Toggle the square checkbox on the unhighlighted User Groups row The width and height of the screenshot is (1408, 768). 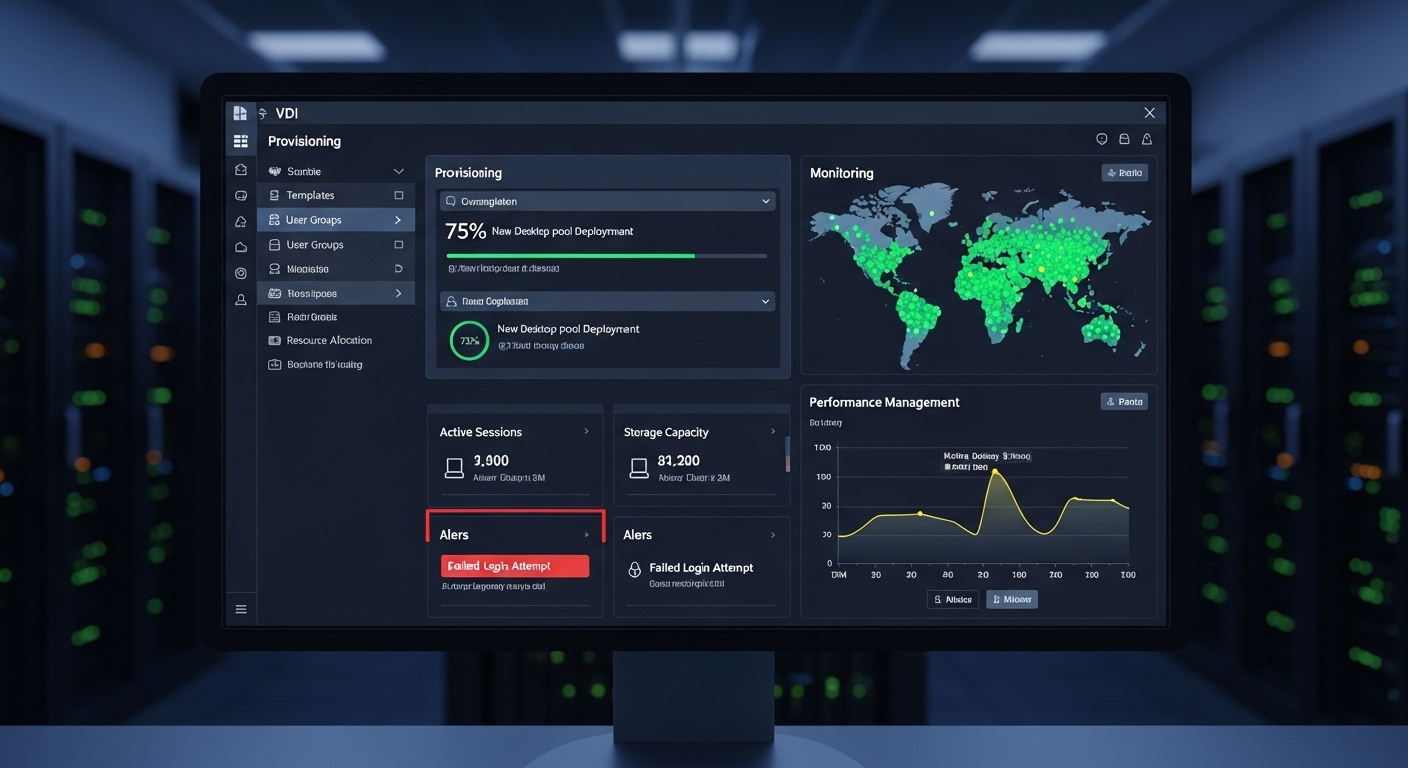(398, 244)
